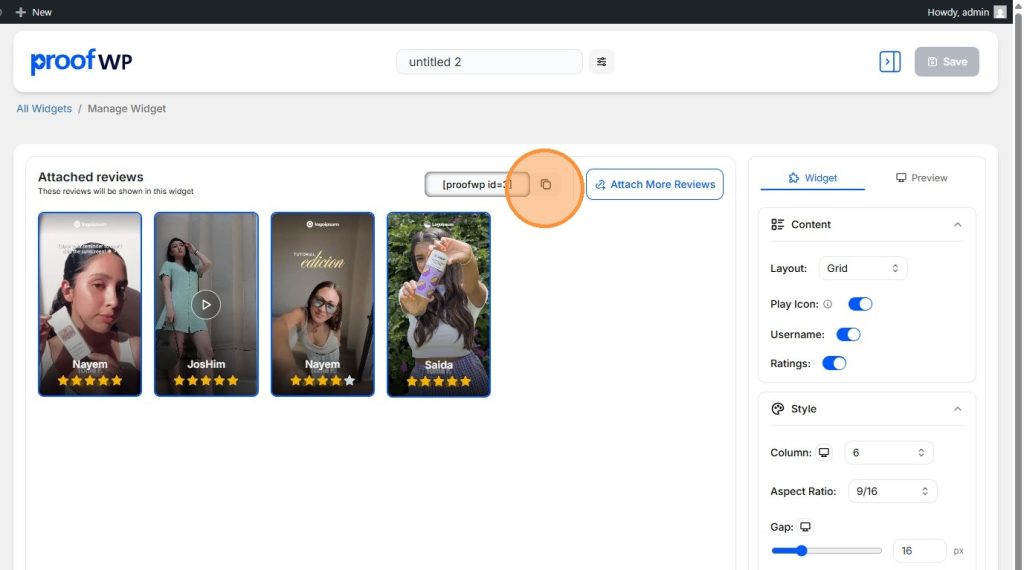Click the desktop device icon beside Column
The image size is (1024, 570).
click(824, 452)
